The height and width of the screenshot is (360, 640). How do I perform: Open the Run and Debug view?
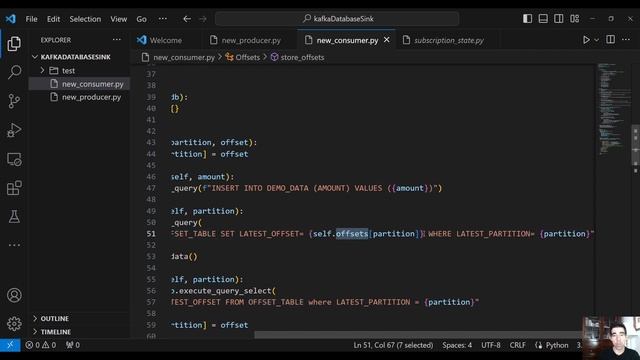14,130
